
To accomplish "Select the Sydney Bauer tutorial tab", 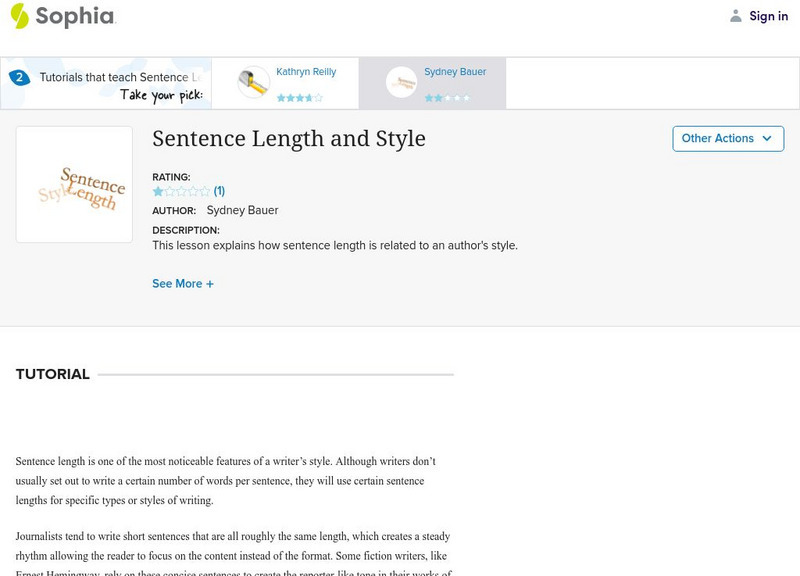I will [454, 72].
